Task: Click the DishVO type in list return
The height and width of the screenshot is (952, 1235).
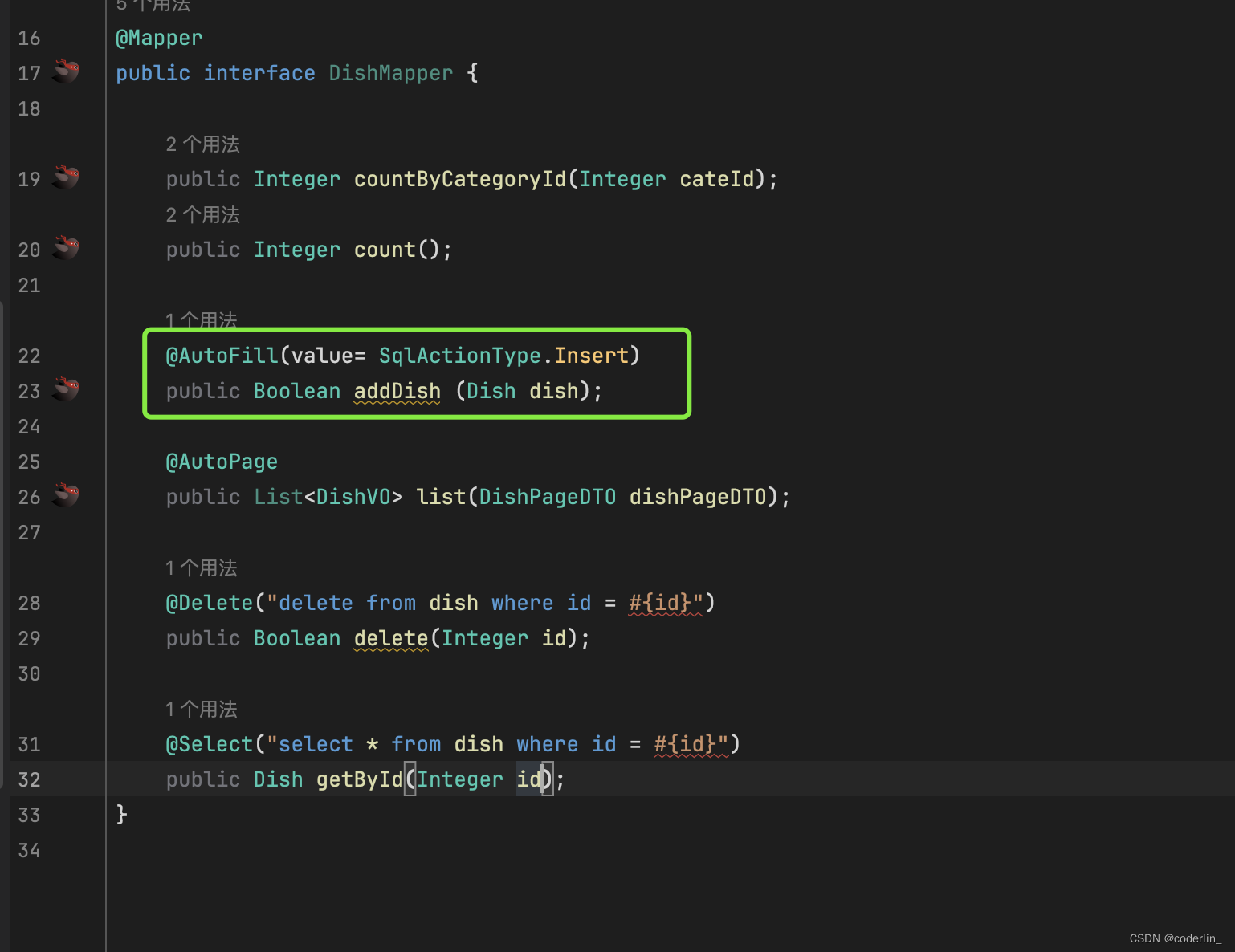Action: coord(353,497)
